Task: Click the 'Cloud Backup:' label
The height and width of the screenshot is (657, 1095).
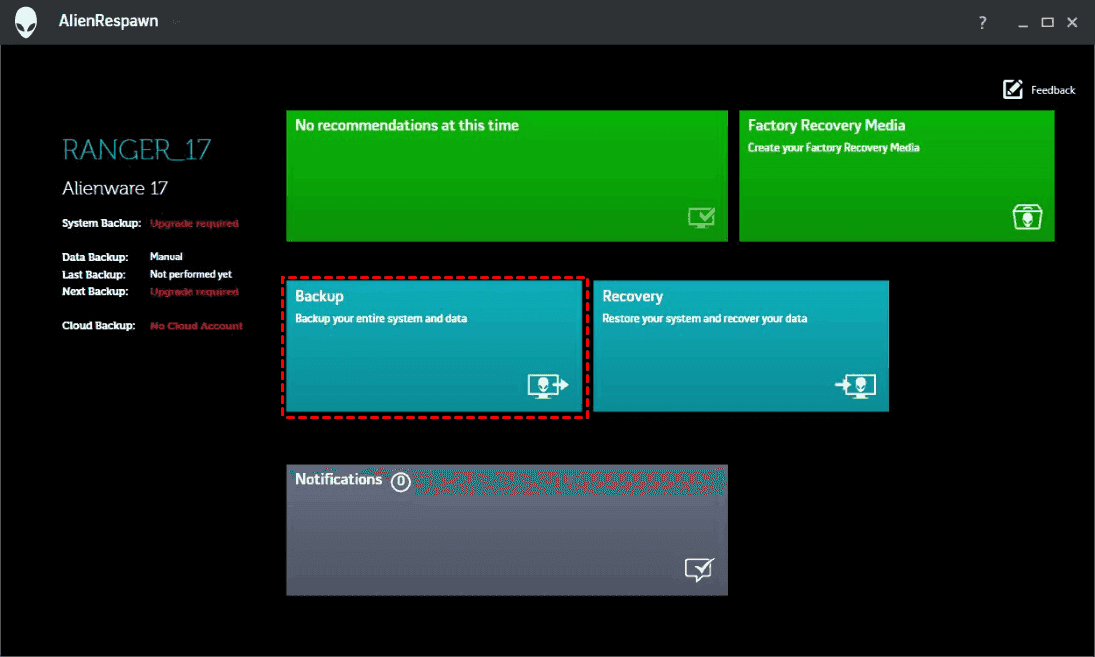Action: [x=98, y=326]
